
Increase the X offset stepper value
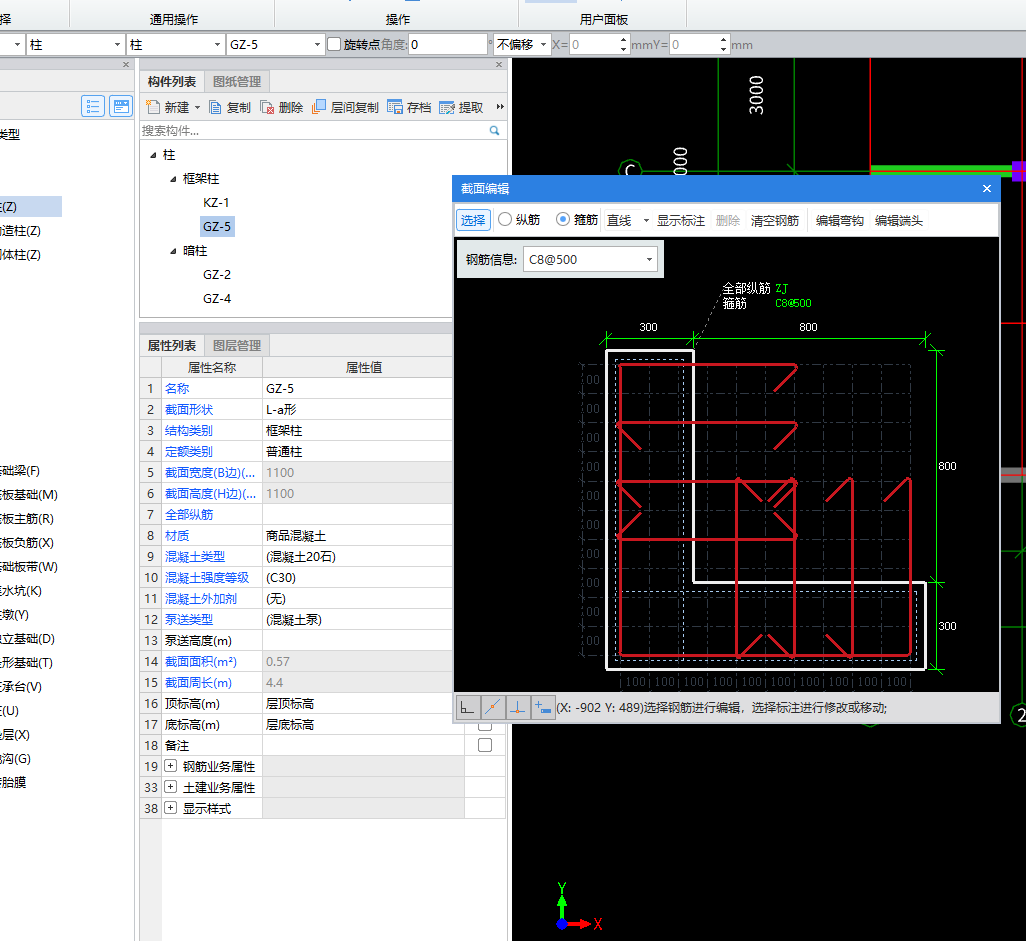tap(623, 40)
